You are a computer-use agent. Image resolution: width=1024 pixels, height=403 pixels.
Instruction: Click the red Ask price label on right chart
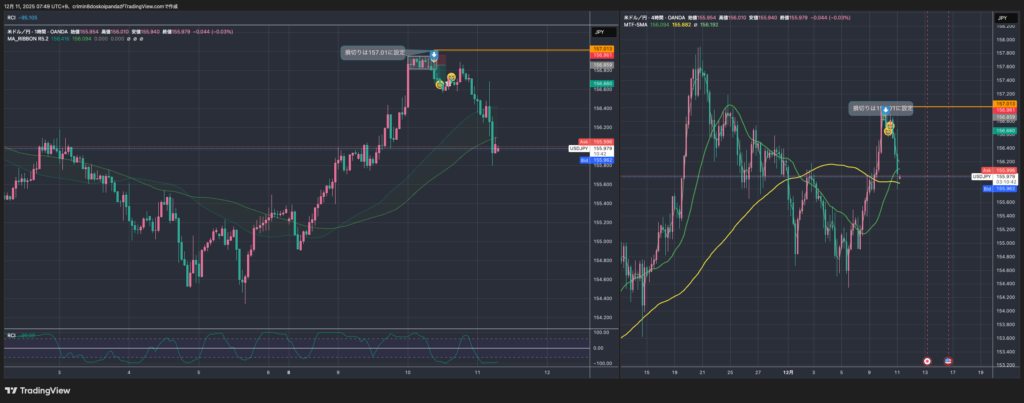[x=1004, y=171]
